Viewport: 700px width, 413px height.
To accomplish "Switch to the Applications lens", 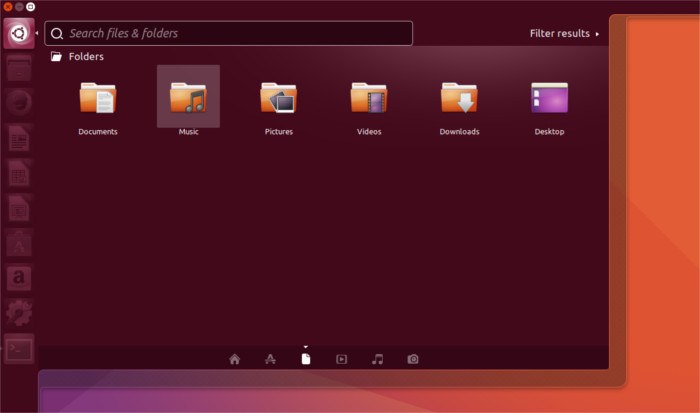I will coord(270,359).
